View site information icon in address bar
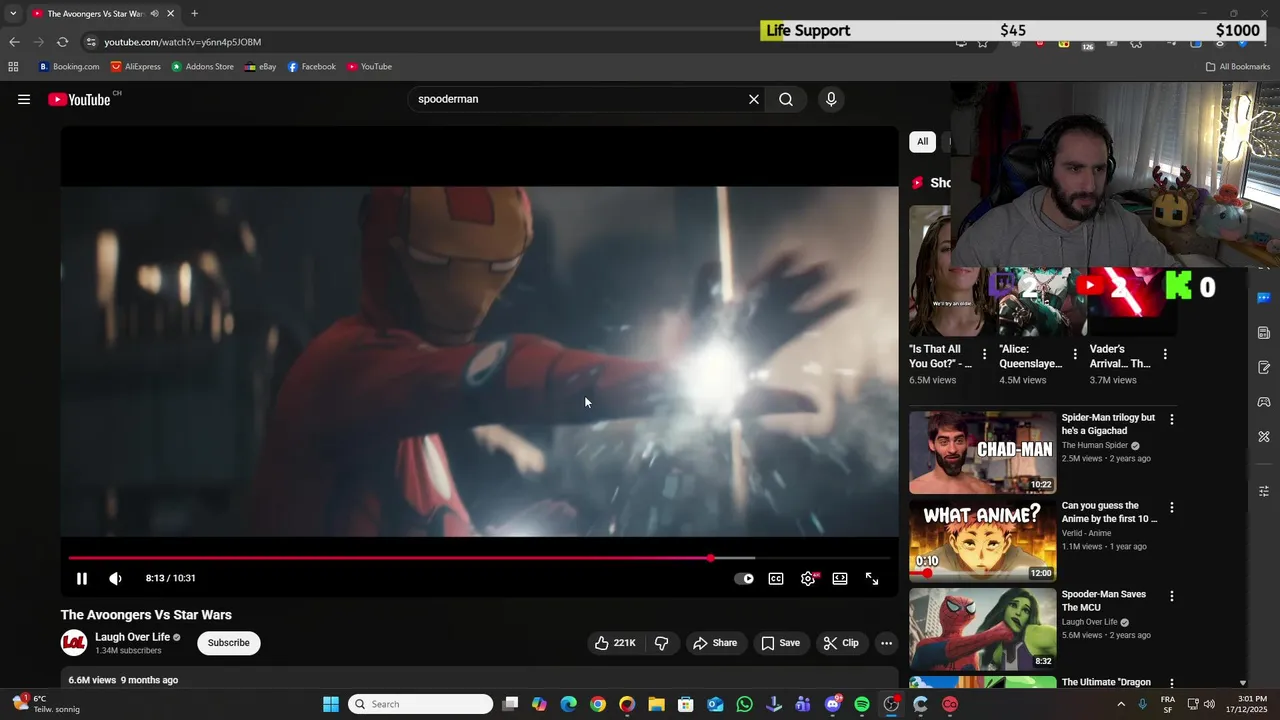 (x=91, y=42)
